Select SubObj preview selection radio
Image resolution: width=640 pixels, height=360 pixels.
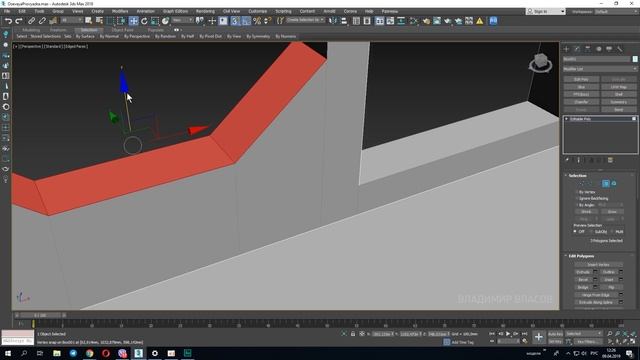tap(591, 231)
